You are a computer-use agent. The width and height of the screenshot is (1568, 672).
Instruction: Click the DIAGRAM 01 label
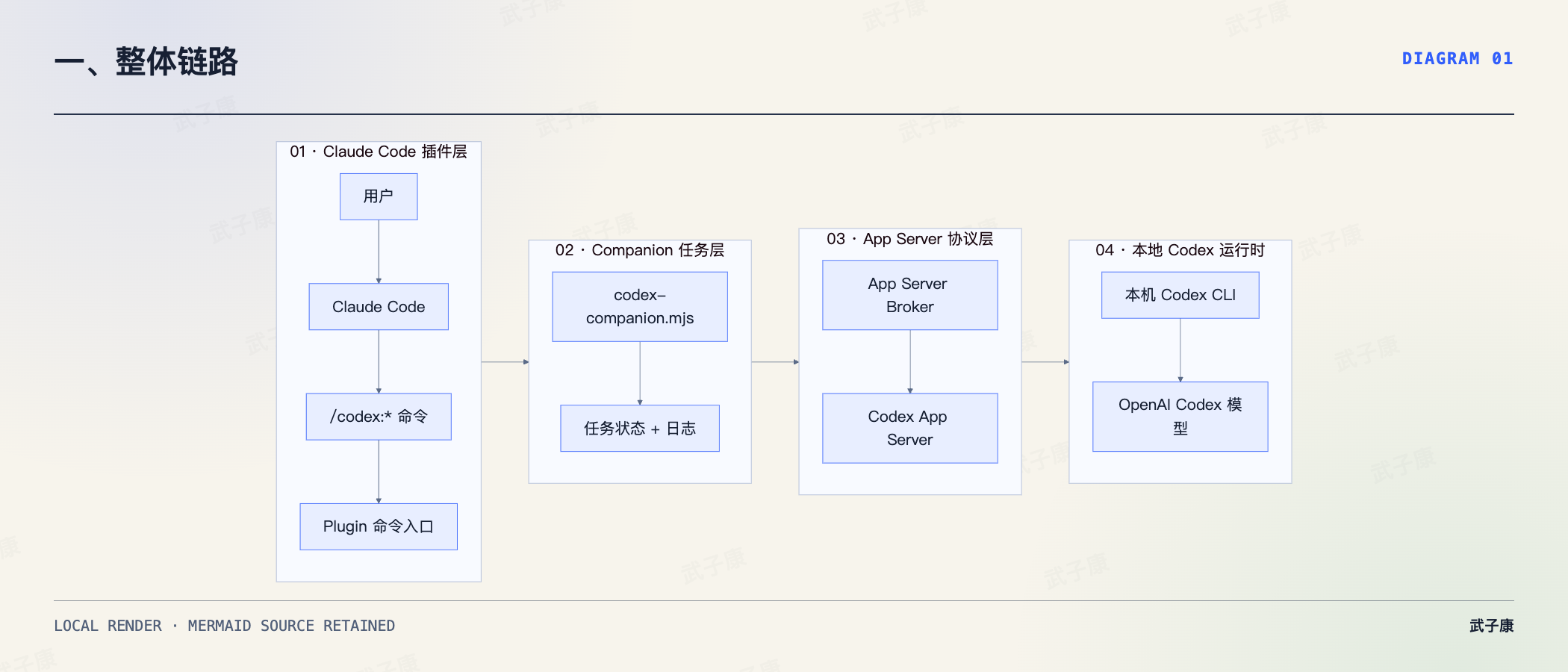(x=1457, y=58)
